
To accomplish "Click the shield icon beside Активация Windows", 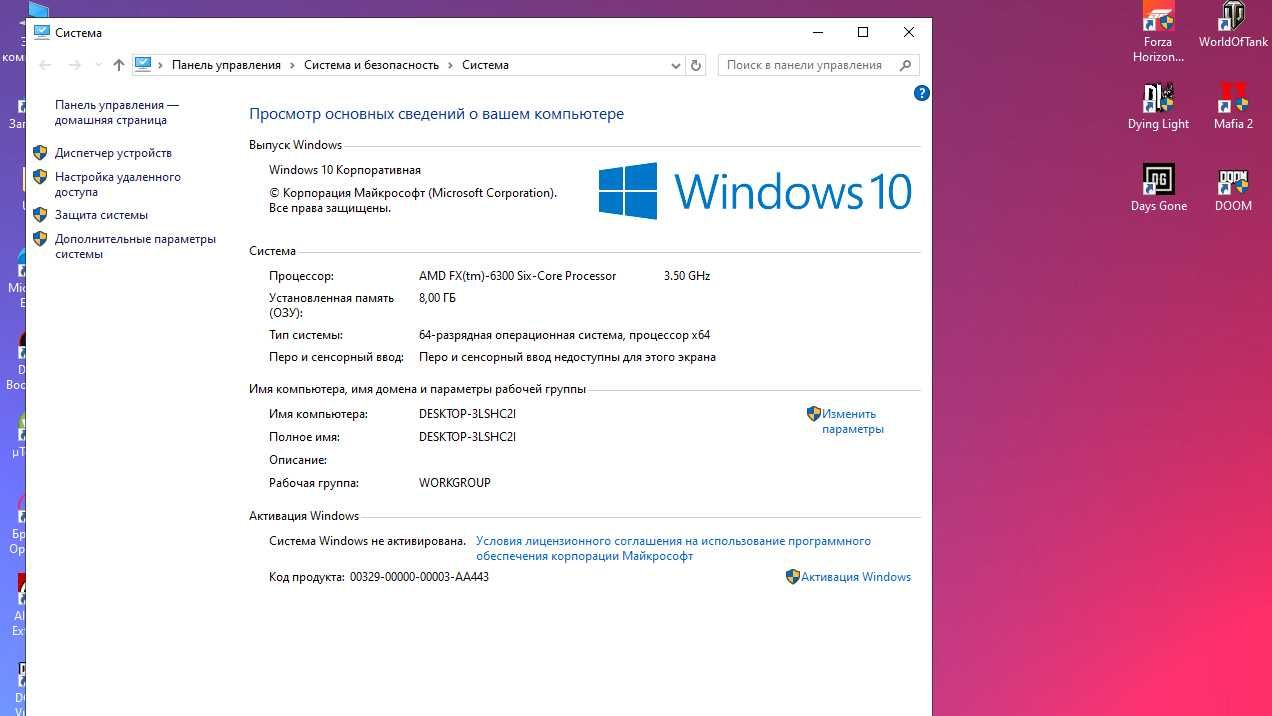I will click(792, 577).
